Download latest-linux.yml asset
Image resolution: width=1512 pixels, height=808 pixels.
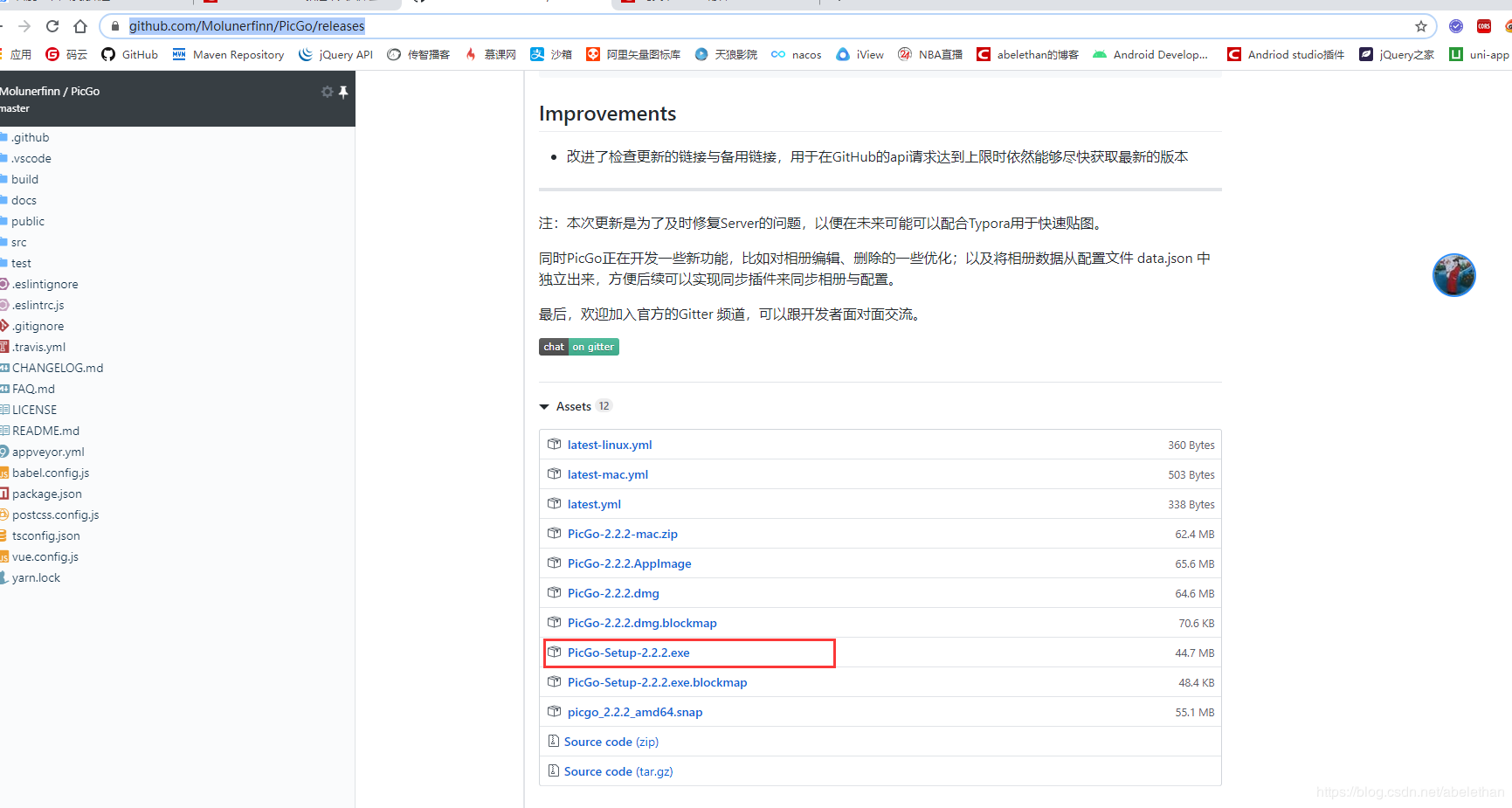click(610, 445)
